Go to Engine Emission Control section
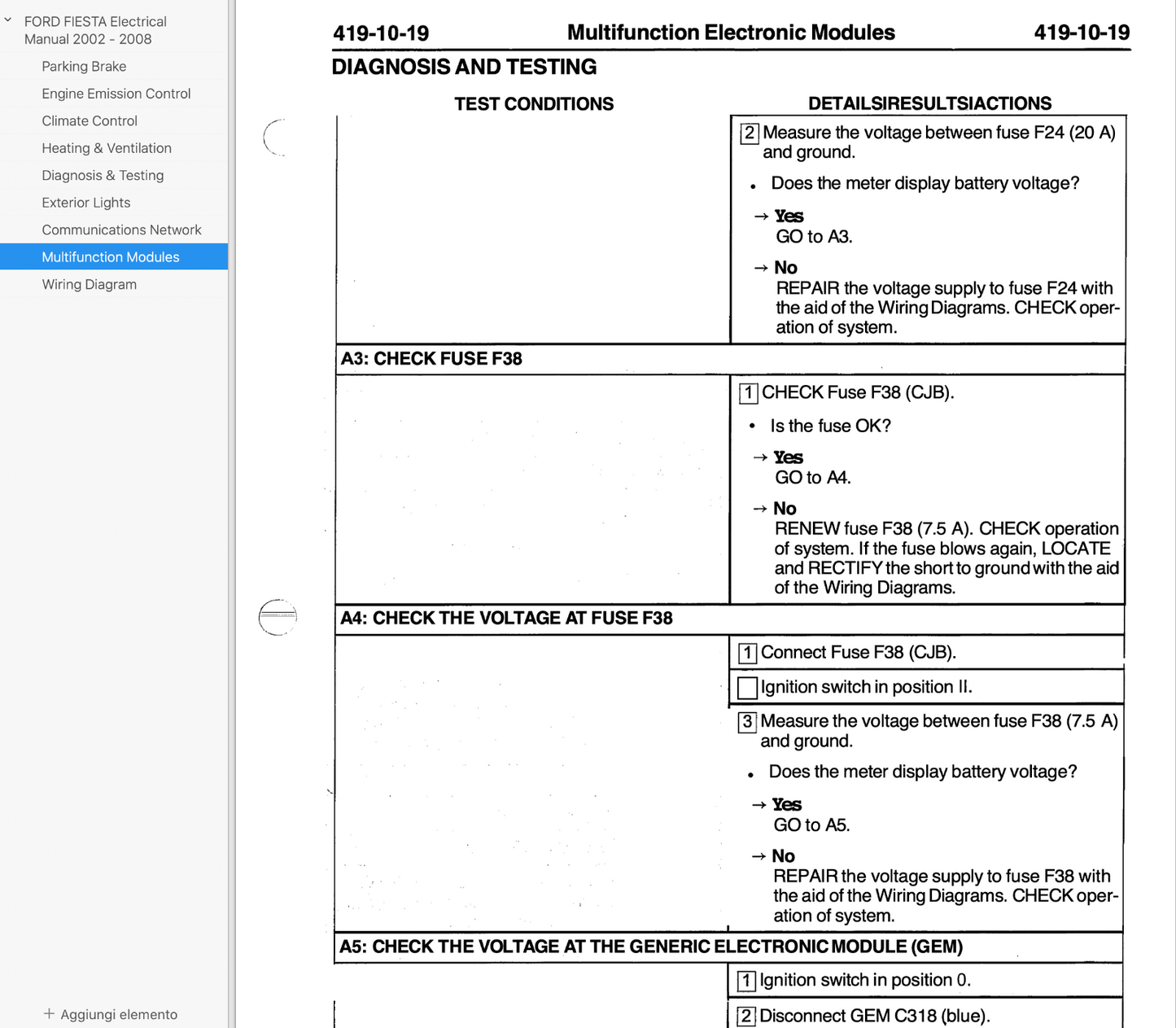 (116, 94)
